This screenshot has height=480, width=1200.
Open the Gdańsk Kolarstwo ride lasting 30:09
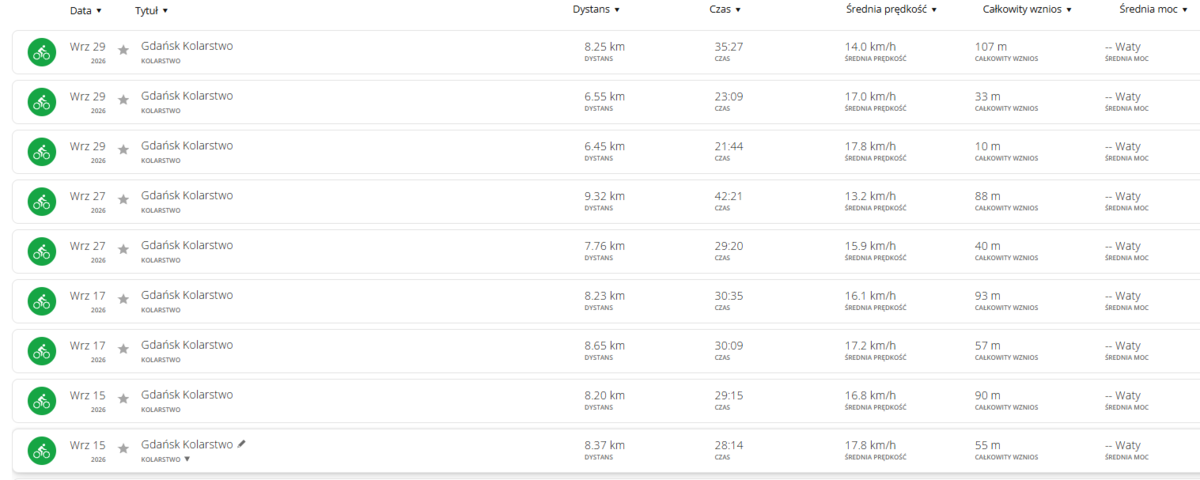(187, 345)
